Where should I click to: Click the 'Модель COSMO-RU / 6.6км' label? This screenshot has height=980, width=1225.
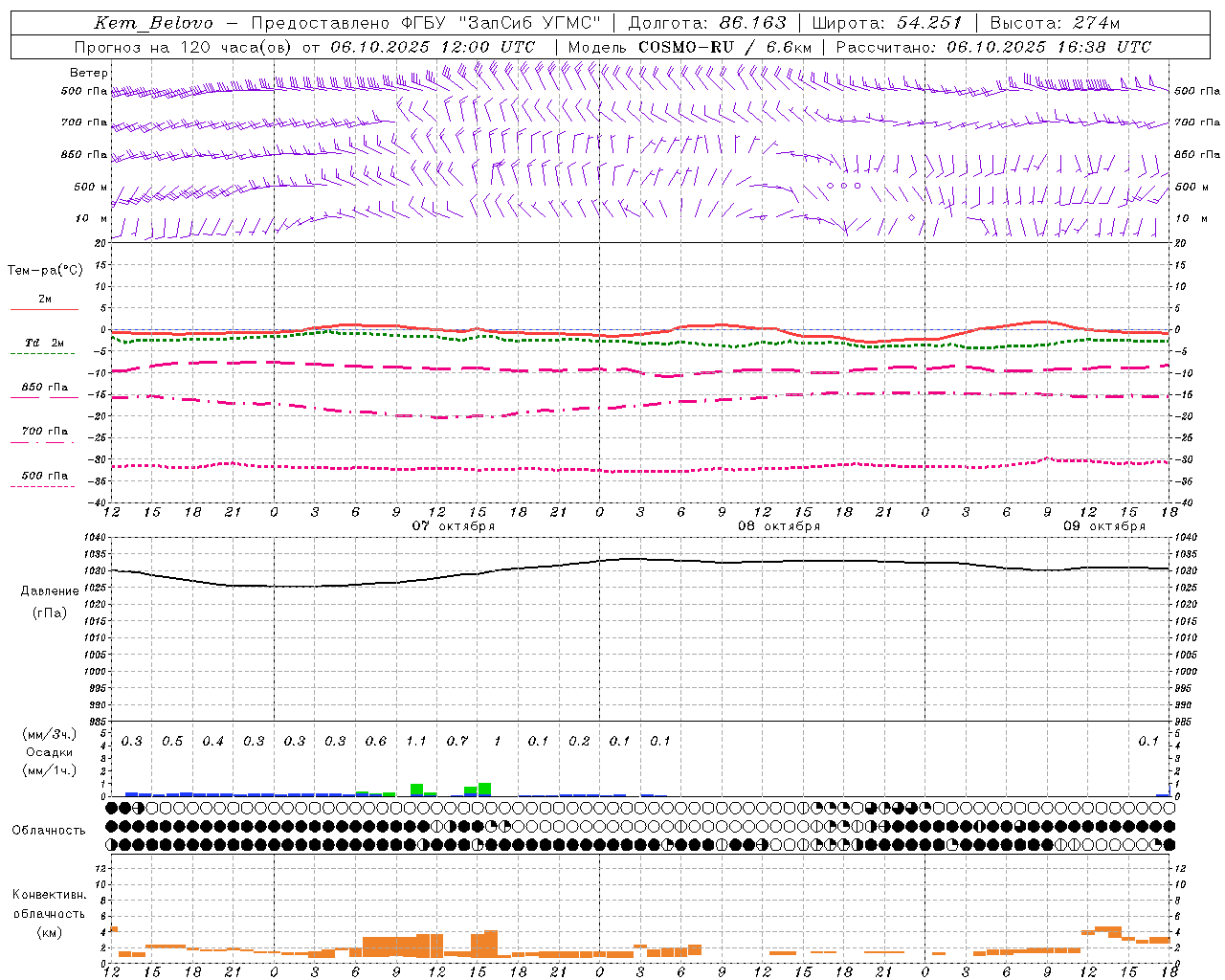690,47
